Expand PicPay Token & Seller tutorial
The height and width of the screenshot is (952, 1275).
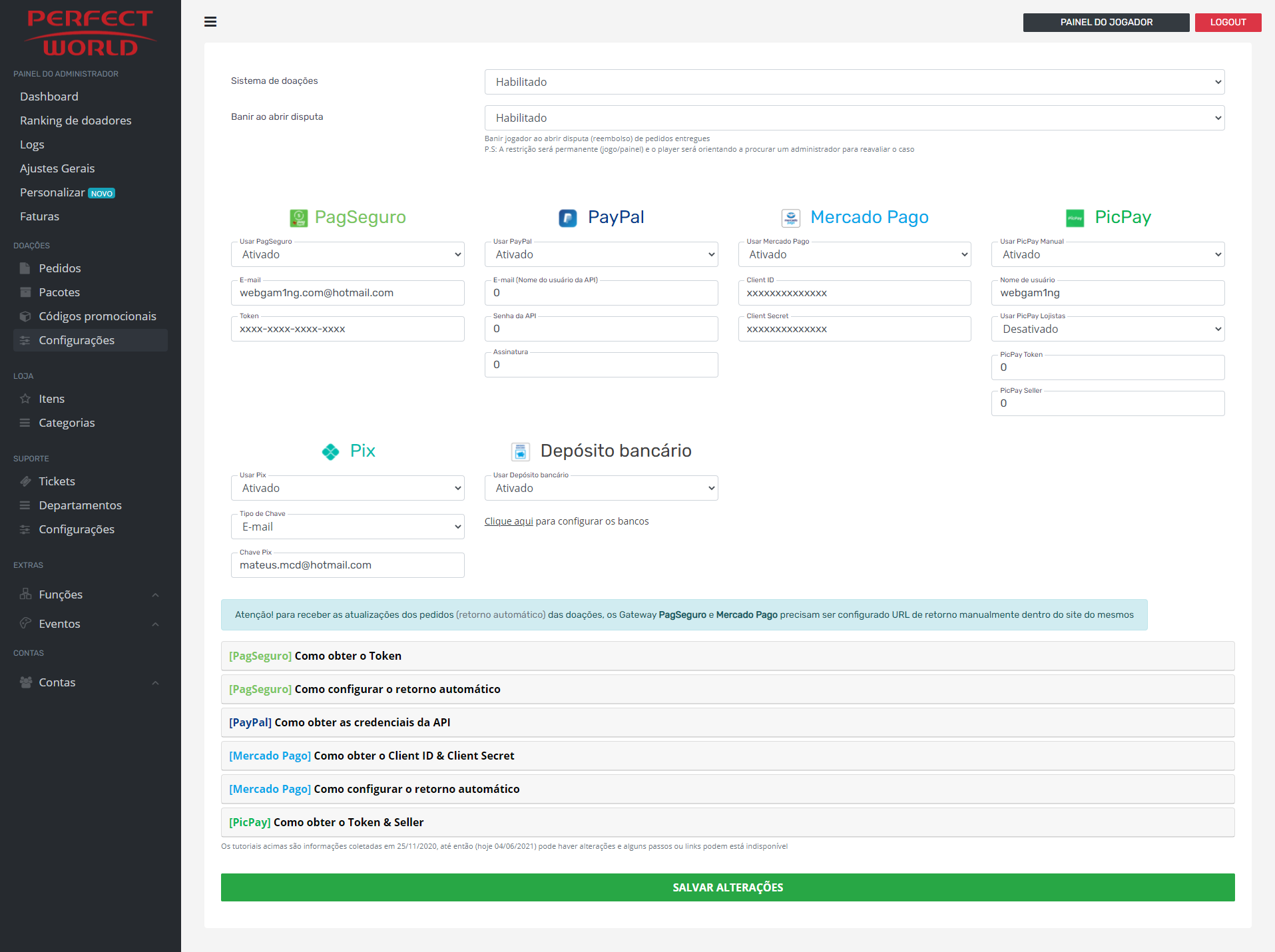click(x=728, y=822)
